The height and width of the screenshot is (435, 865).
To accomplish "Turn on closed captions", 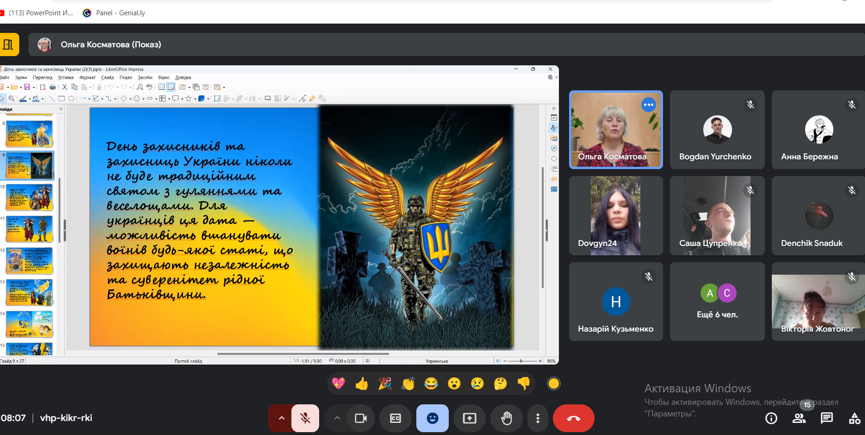I will tap(396, 418).
